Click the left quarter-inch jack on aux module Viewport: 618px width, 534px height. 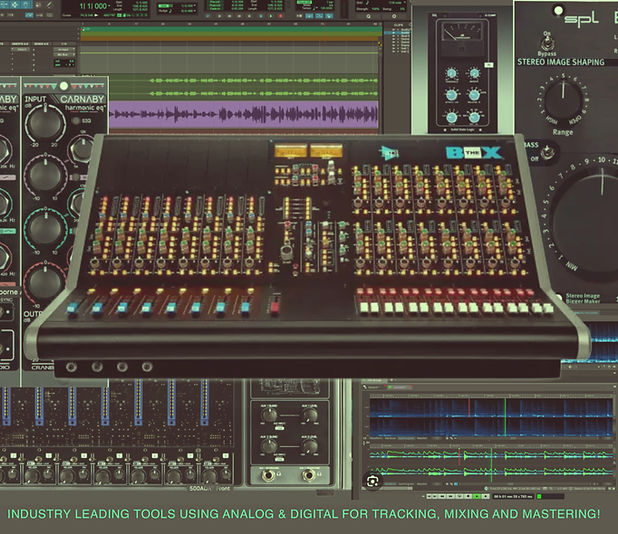click(269, 476)
